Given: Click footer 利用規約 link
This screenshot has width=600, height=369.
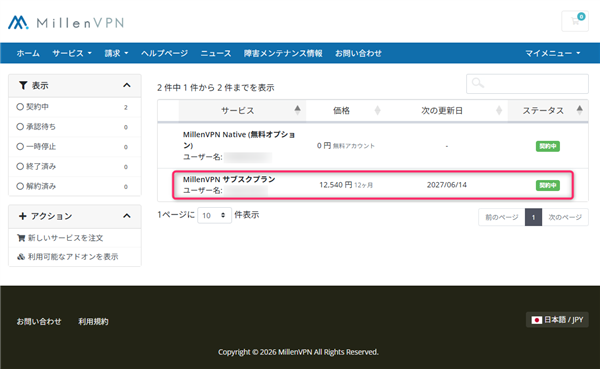Looking at the screenshot, I should [93, 322].
